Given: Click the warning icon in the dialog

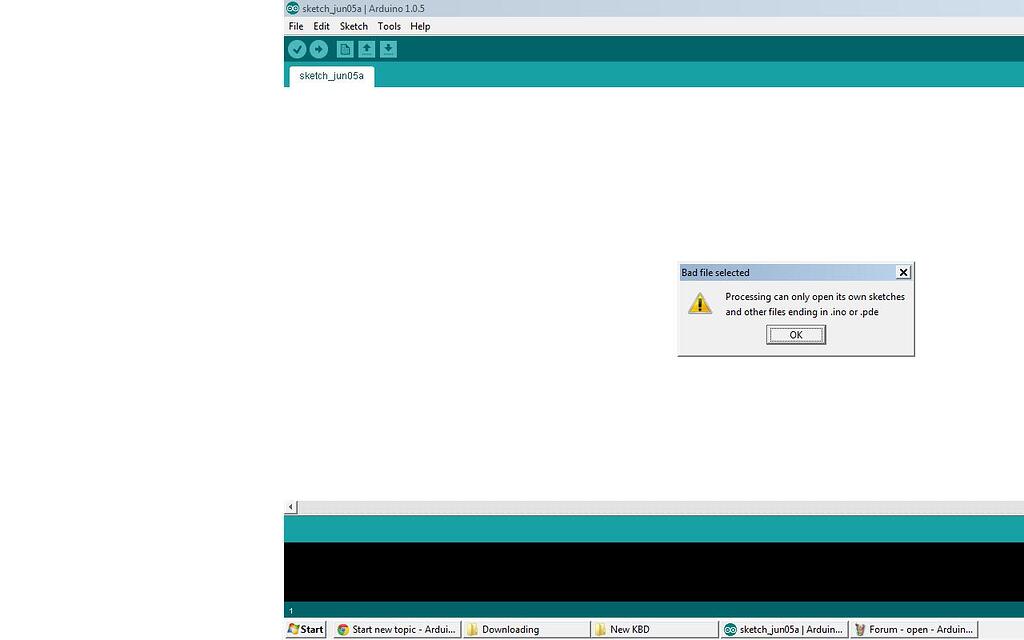Looking at the screenshot, I should point(700,303).
